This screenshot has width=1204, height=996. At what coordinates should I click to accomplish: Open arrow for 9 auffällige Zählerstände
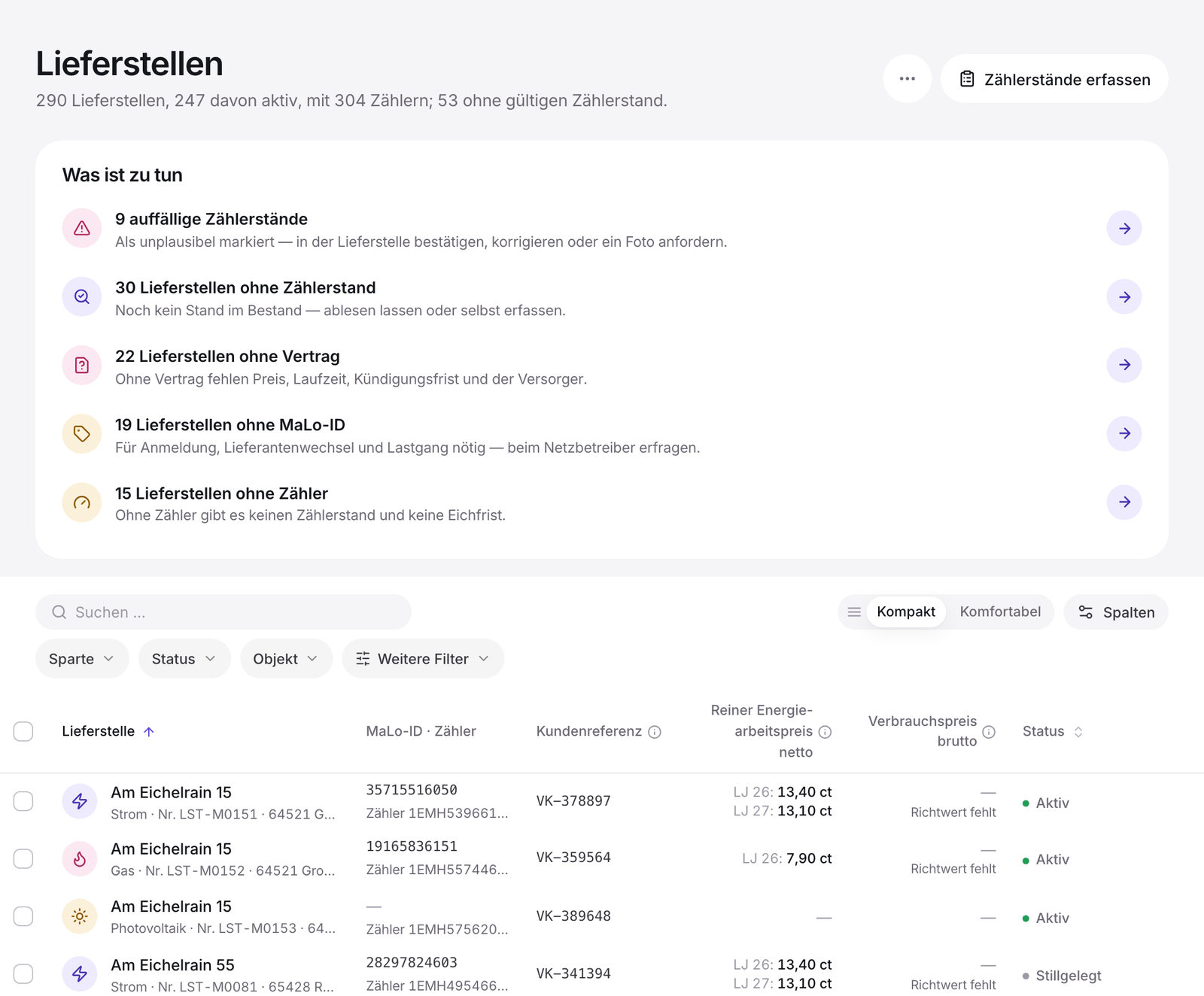1124,229
